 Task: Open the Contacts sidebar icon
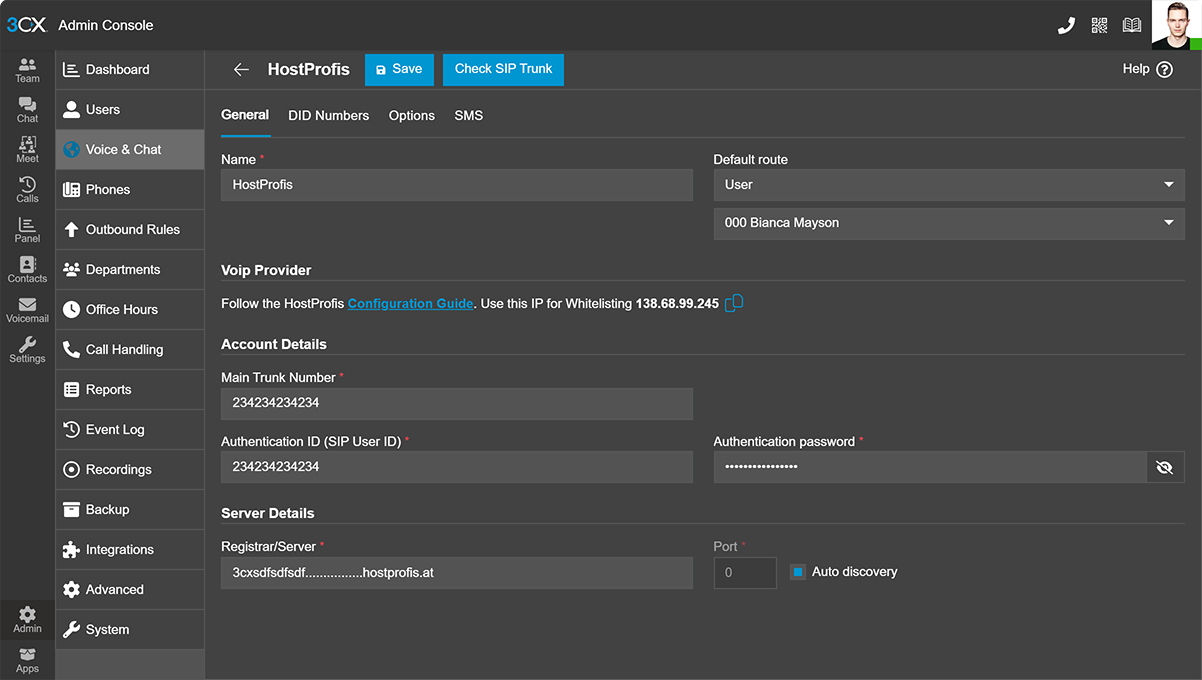[x=27, y=270]
